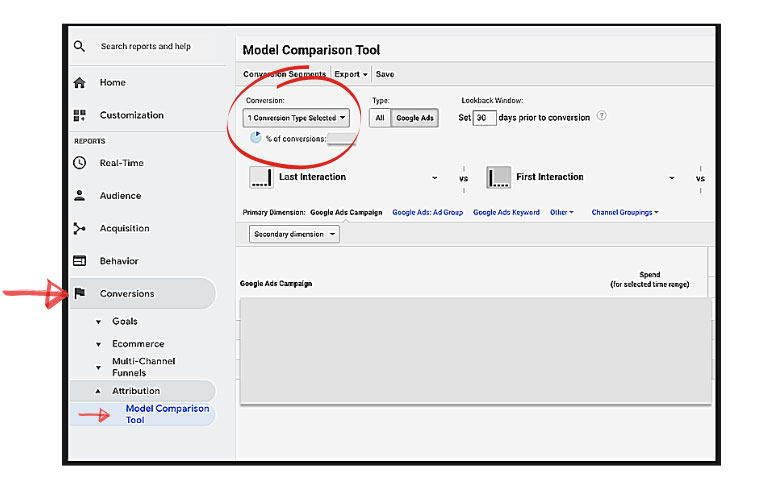
Task: Select Model Comparison Tool in sidebar
Action: [x=166, y=414]
